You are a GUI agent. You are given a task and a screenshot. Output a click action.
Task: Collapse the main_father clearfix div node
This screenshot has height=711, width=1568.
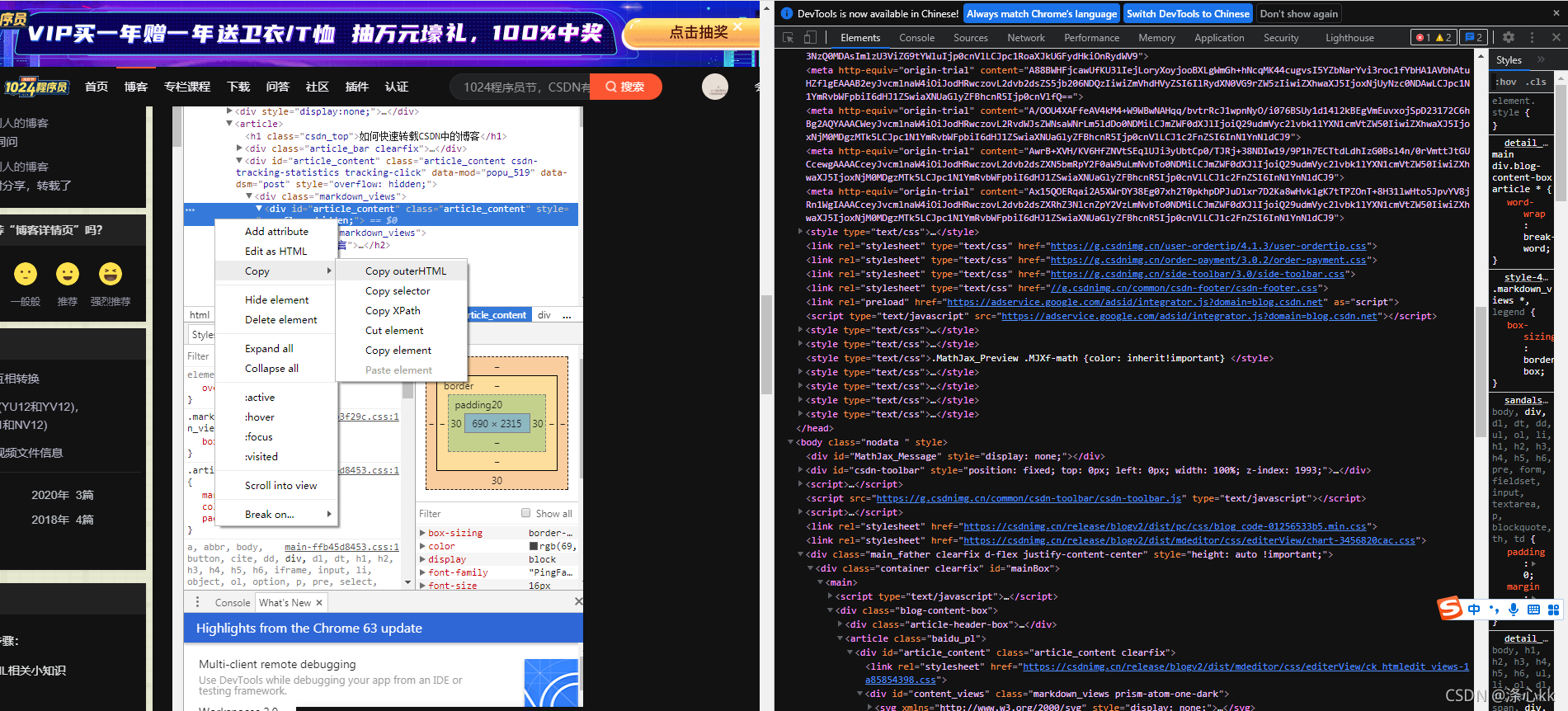pos(800,554)
